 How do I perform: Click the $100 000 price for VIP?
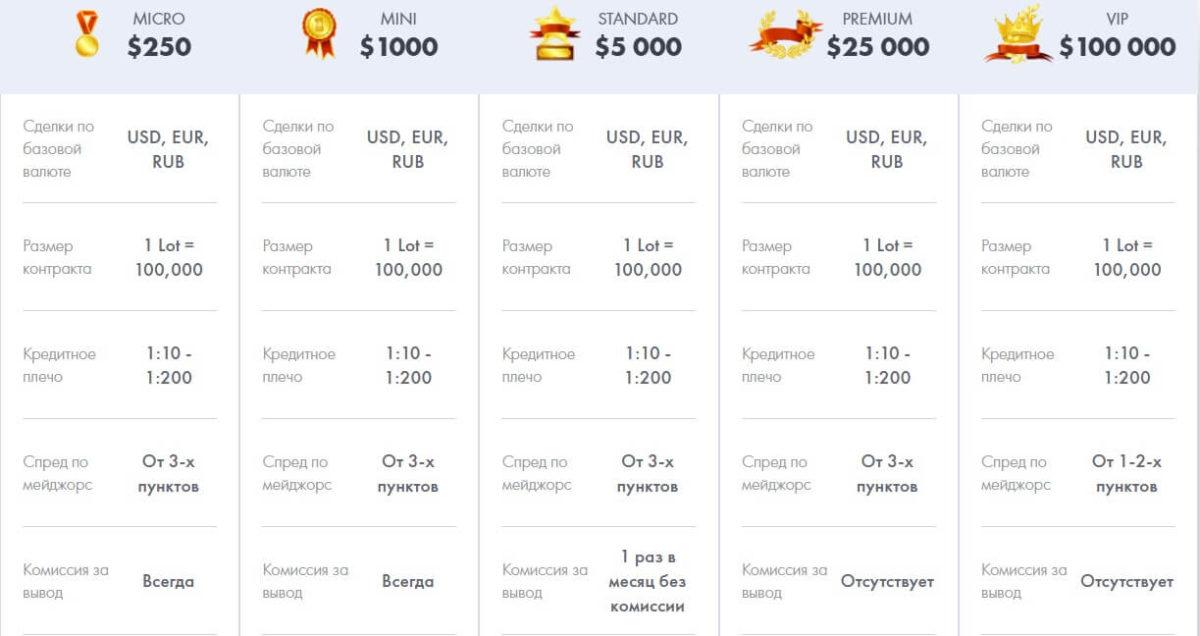coord(1117,47)
